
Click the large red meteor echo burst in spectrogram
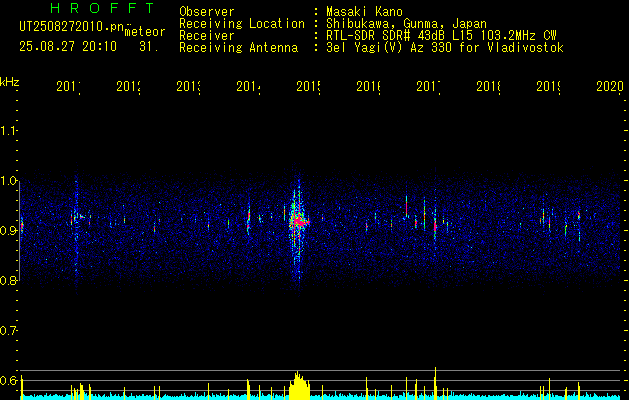(298, 221)
